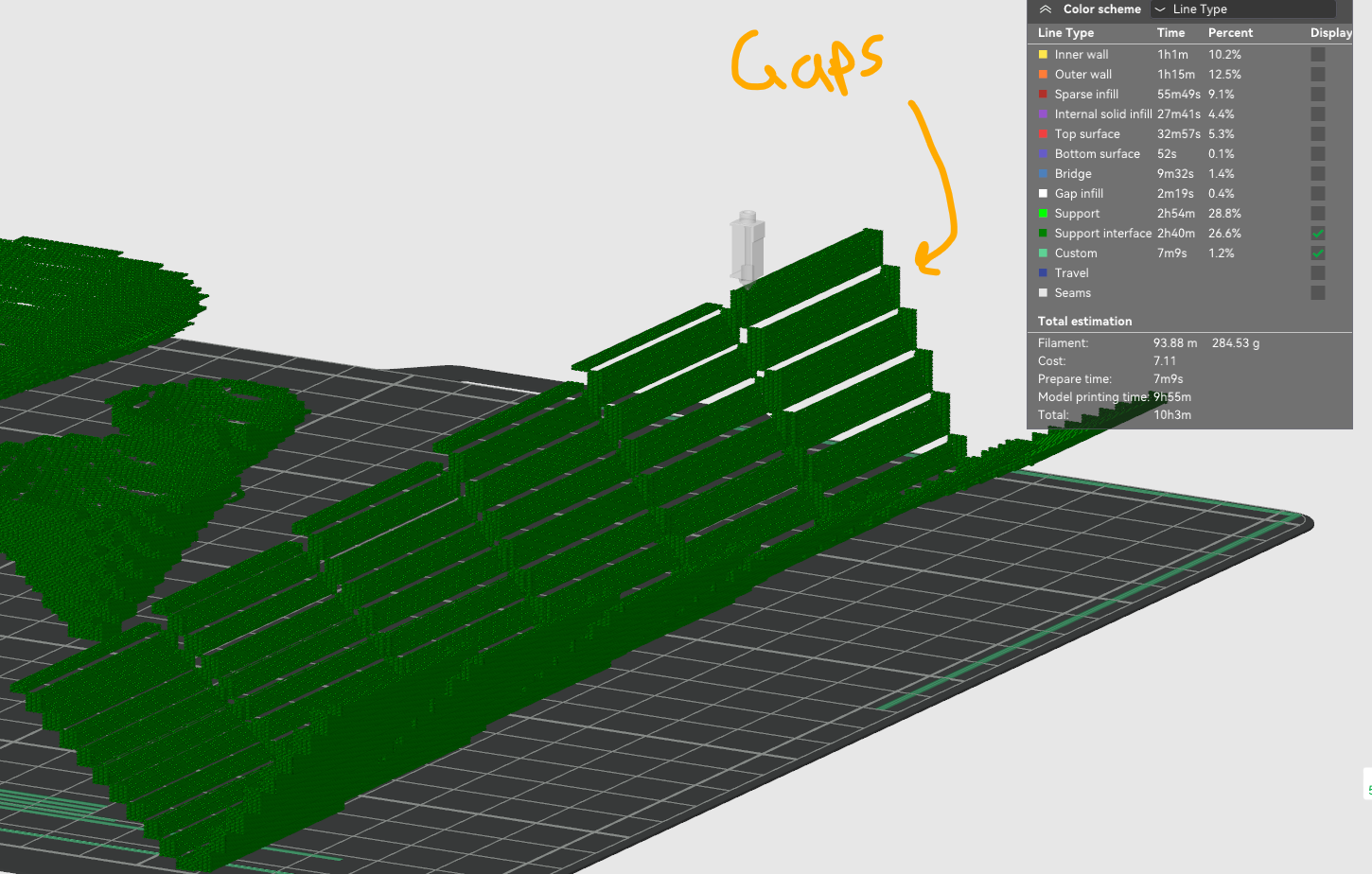Viewport: 1372px width, 874px height.
Task: Click the yellow Inner wall color swatch
Action: 1043,55
